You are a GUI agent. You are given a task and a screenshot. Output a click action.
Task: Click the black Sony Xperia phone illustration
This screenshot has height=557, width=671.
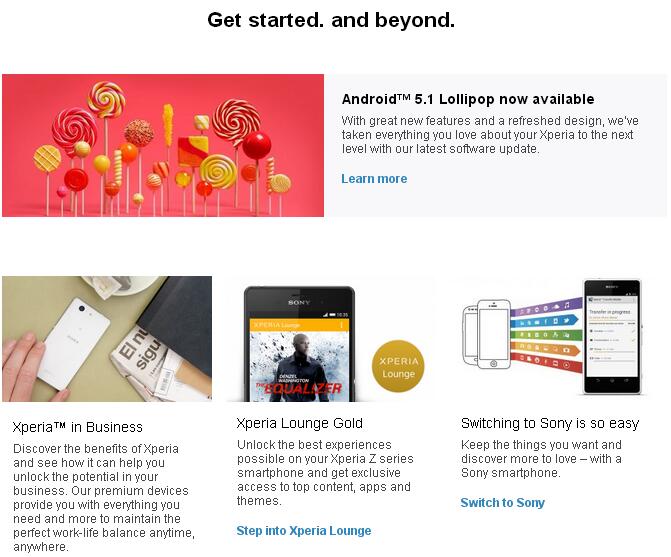click(x=612, y=336)
